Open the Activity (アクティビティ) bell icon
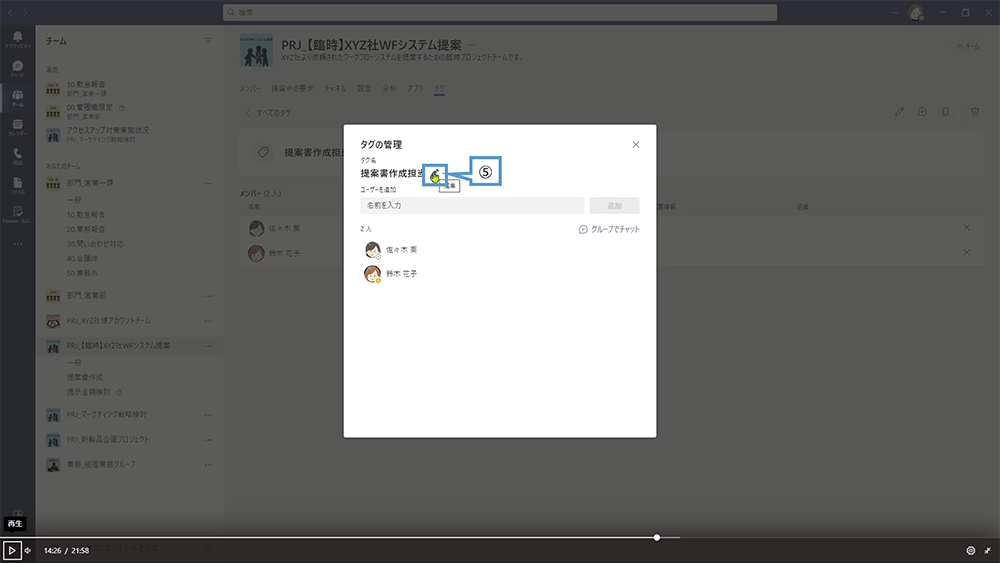The image size is (1000, 563). pos(18,39)
